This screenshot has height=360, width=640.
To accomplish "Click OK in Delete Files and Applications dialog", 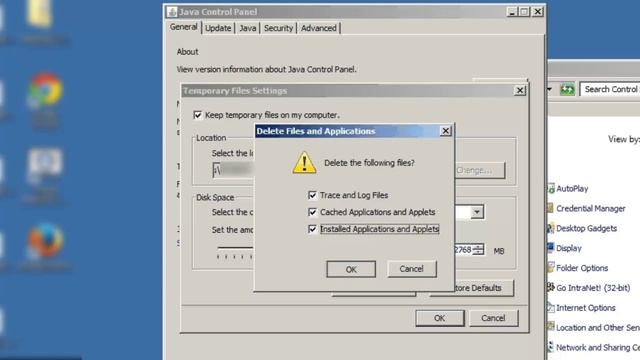I will (x=351, y=269).
